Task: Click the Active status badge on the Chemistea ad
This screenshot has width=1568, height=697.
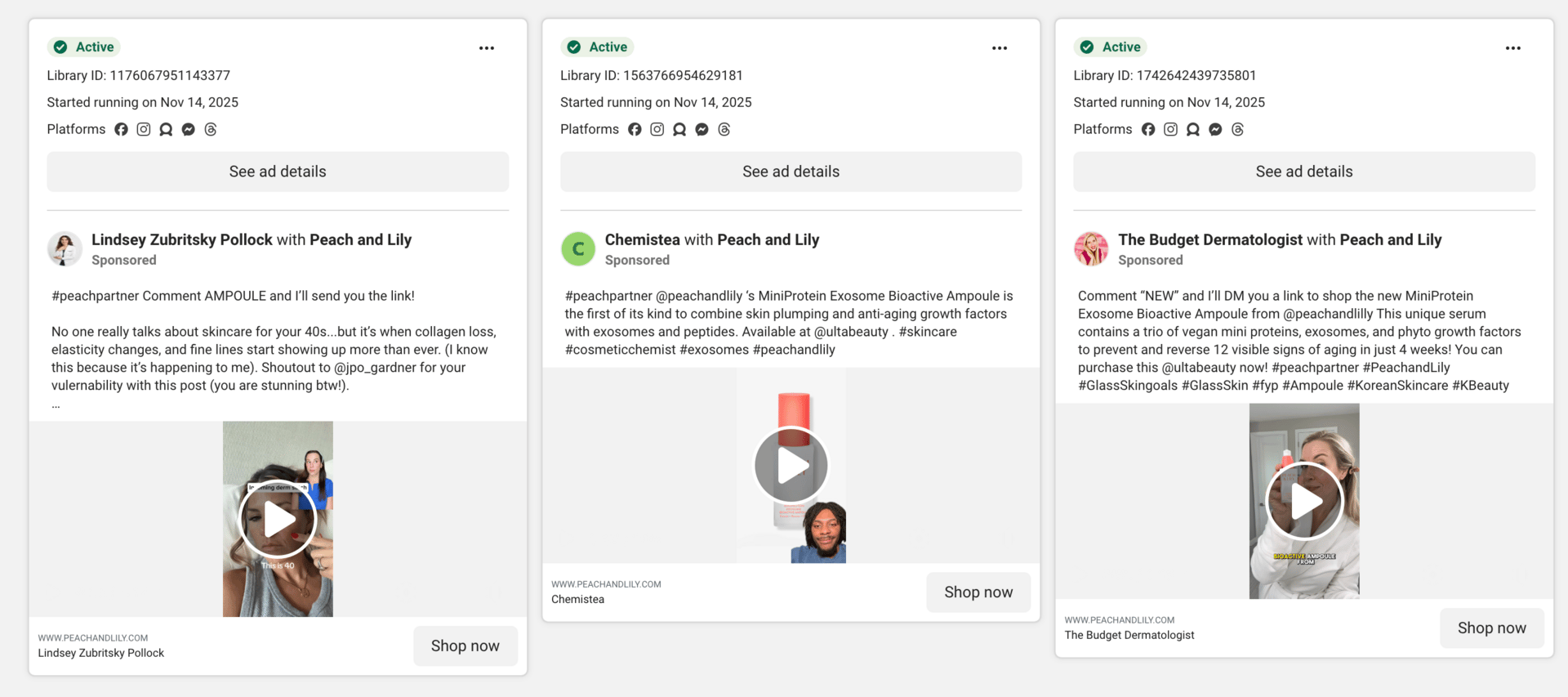Action: (x=597, y=47)
